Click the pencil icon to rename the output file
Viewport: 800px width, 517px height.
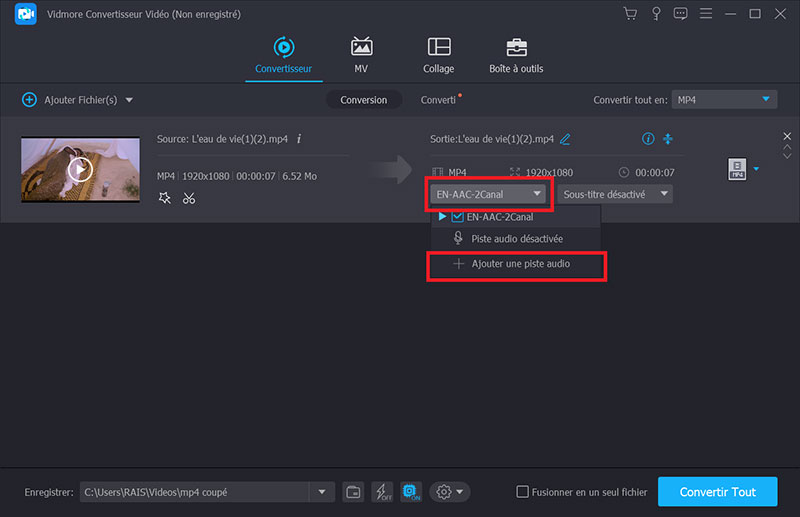565,139
